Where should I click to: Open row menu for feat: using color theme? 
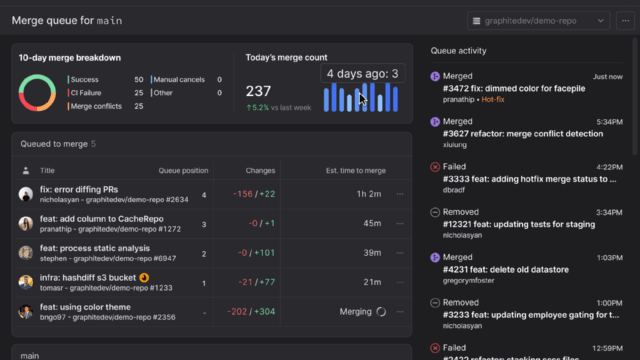coord(400,312)
